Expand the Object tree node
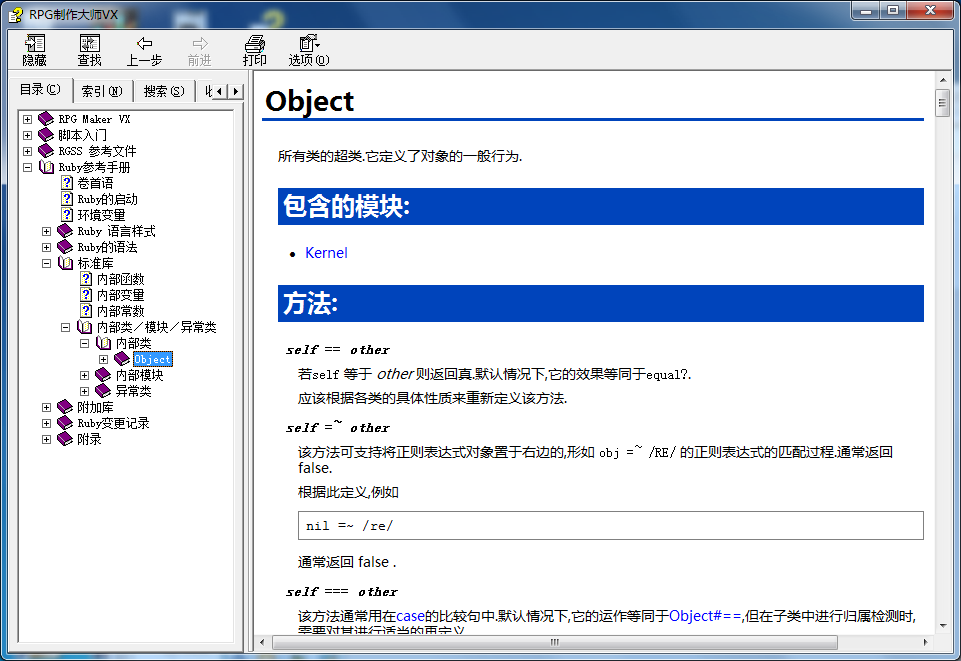961x661 pixels. (x=104, y=360)
